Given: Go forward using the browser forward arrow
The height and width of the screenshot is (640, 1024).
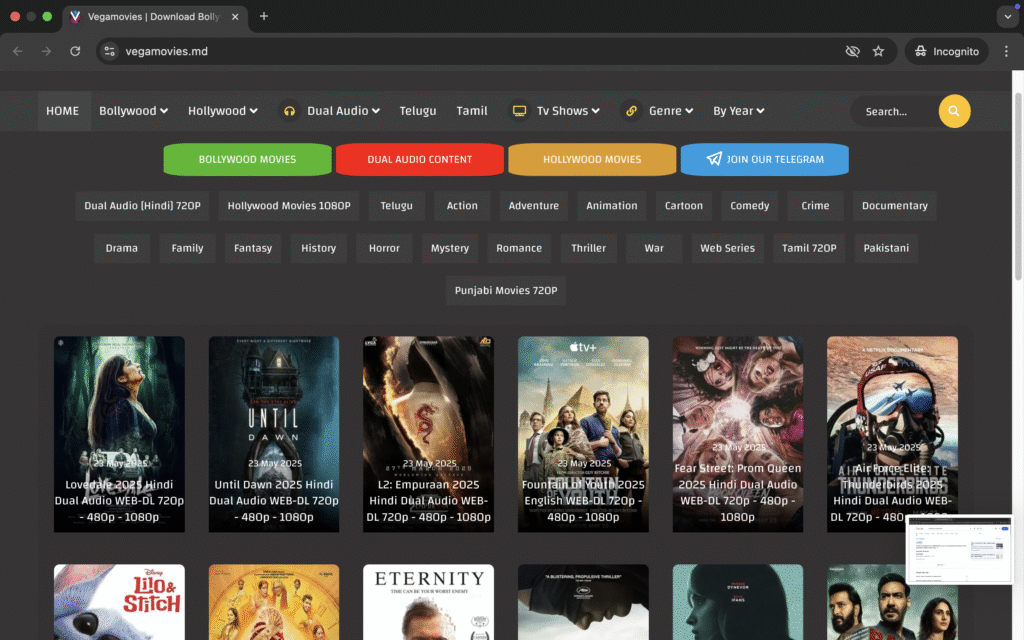Looking at the screenshot, I should coord(46,51).
